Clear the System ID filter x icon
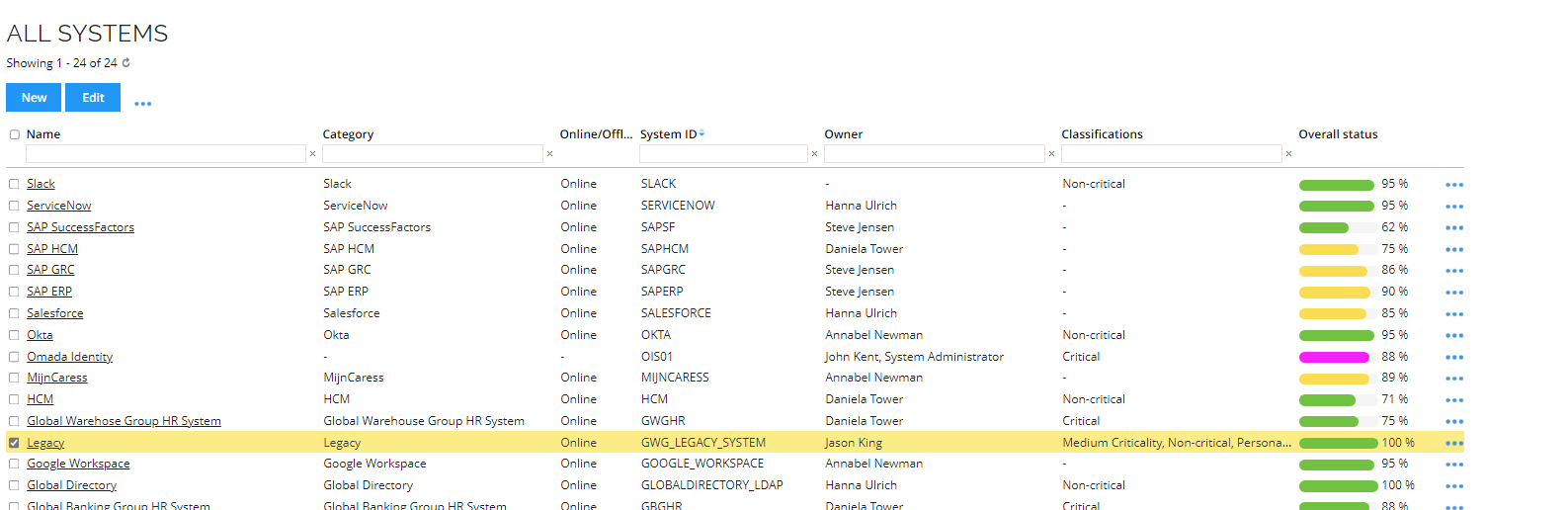Screen dimensions: 1568x510 (x=814, y=154)
